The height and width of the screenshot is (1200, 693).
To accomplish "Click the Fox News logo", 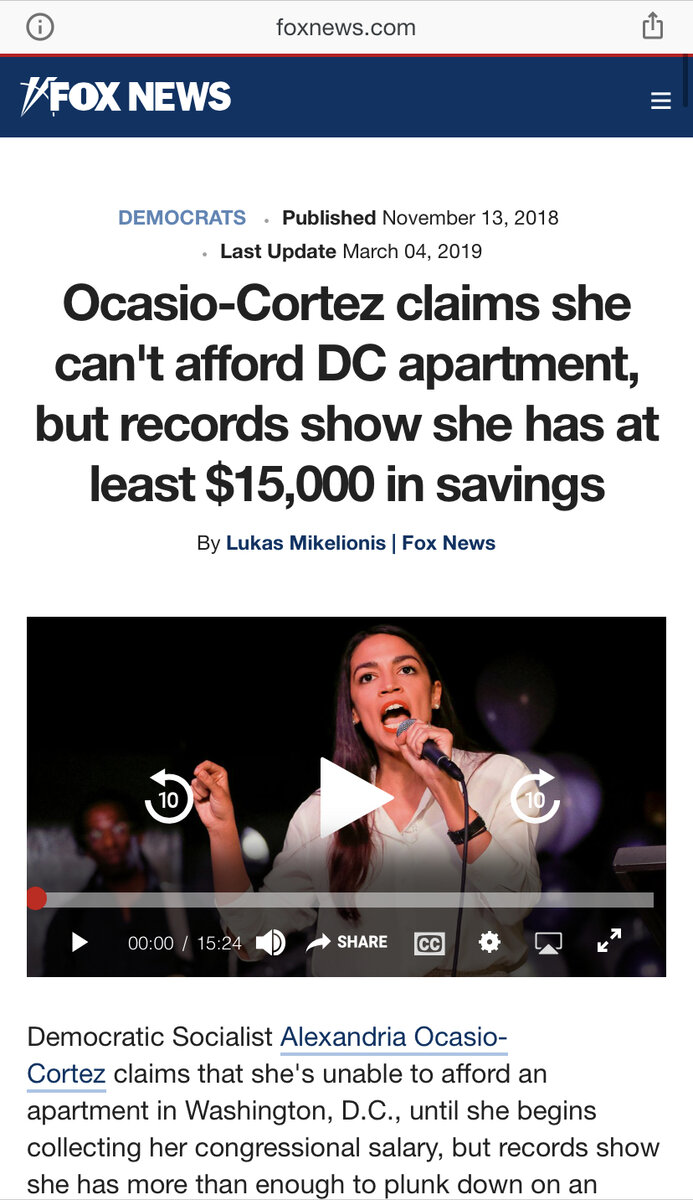I will click(x=126, y=96).
